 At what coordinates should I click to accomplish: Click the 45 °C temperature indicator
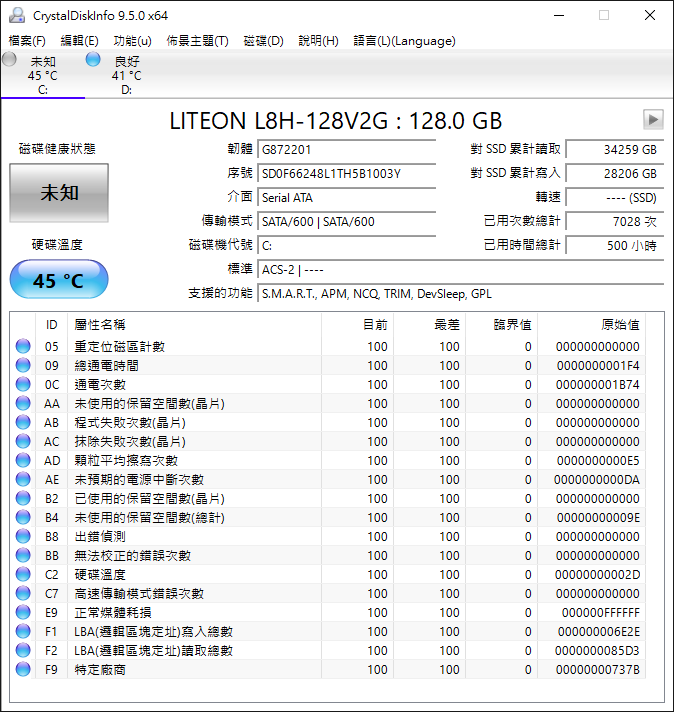tap(59, 279)
